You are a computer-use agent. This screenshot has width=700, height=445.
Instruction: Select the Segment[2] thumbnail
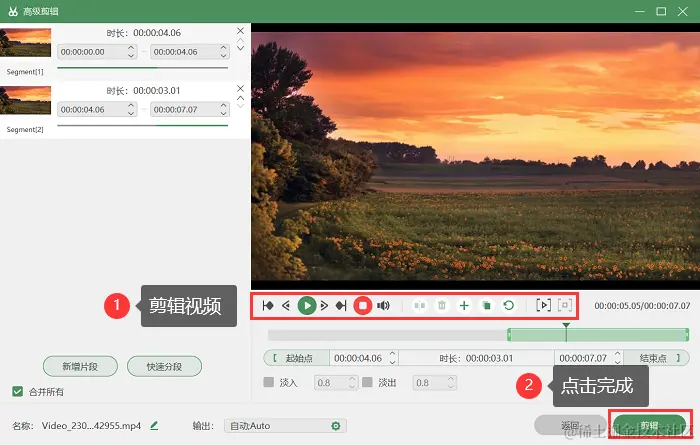point(25,100)
